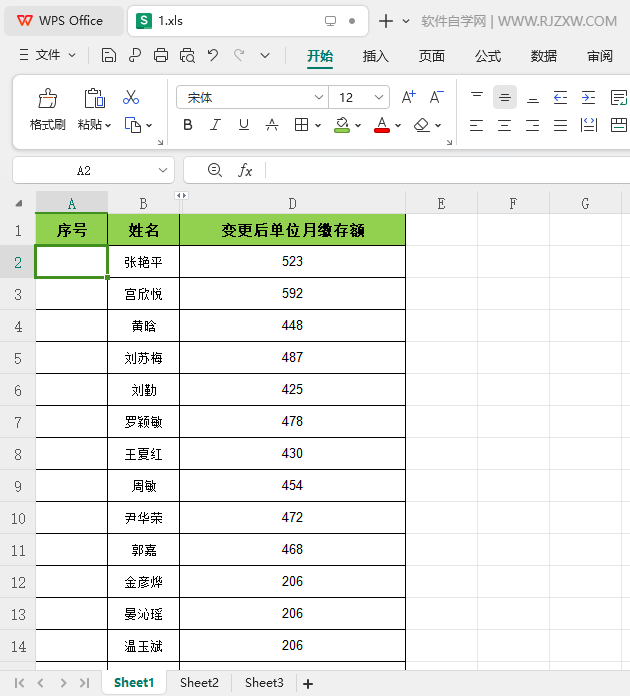Toggle middle vertical alignment

(x=505, y=97)
